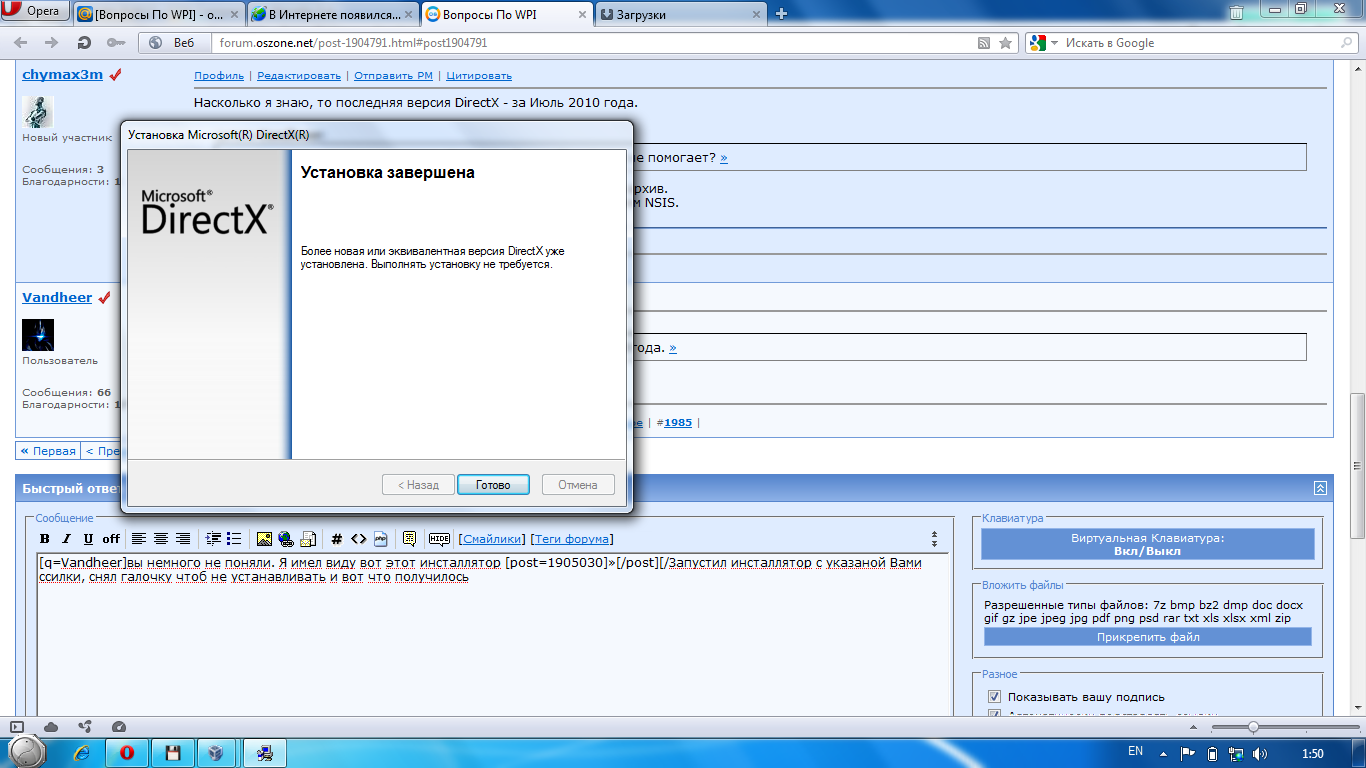Screen dimensions: 1366x768
Task: Open the 'Теги форума' link
Action: point(572,539)
